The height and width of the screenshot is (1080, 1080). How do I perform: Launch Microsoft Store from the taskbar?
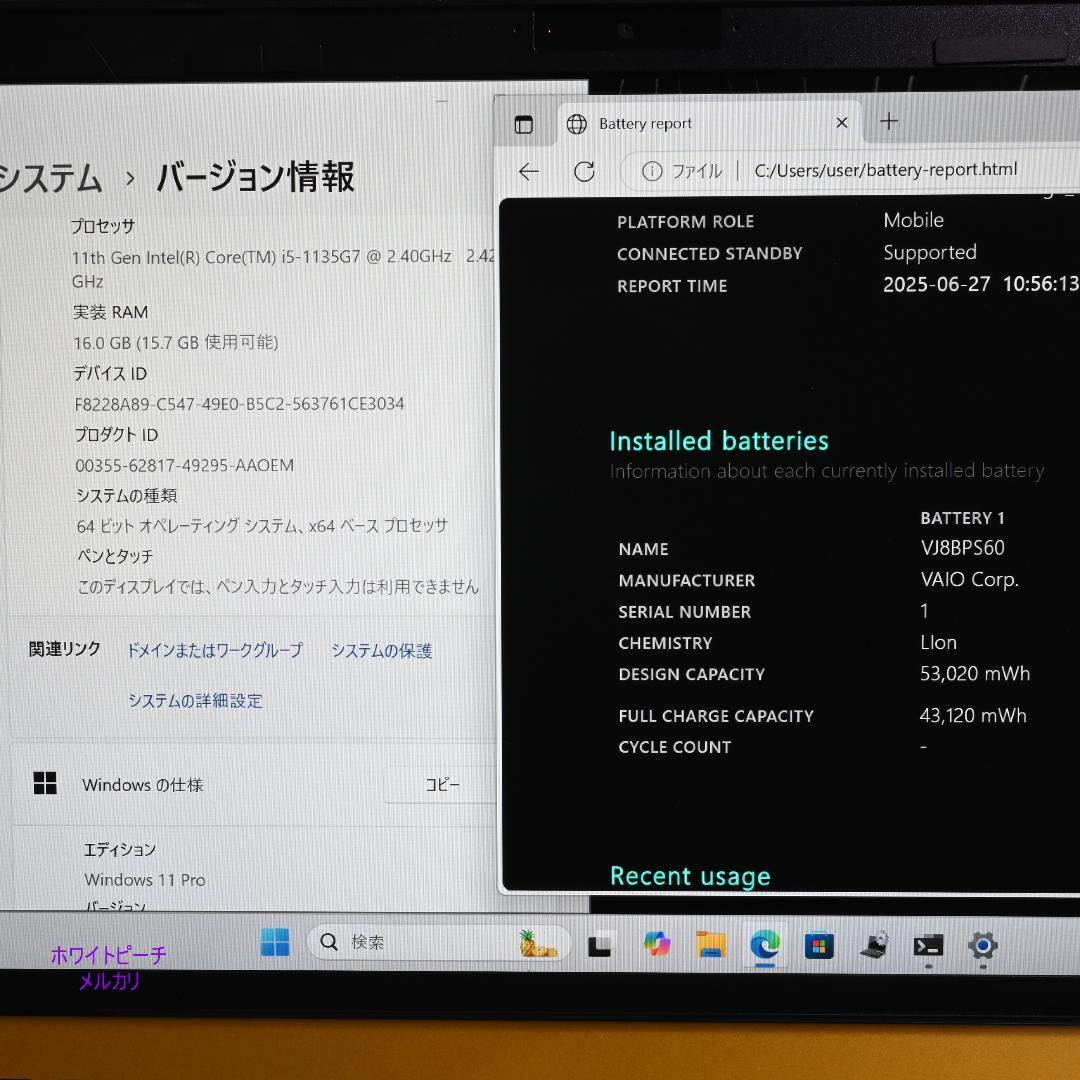[820, 942]
